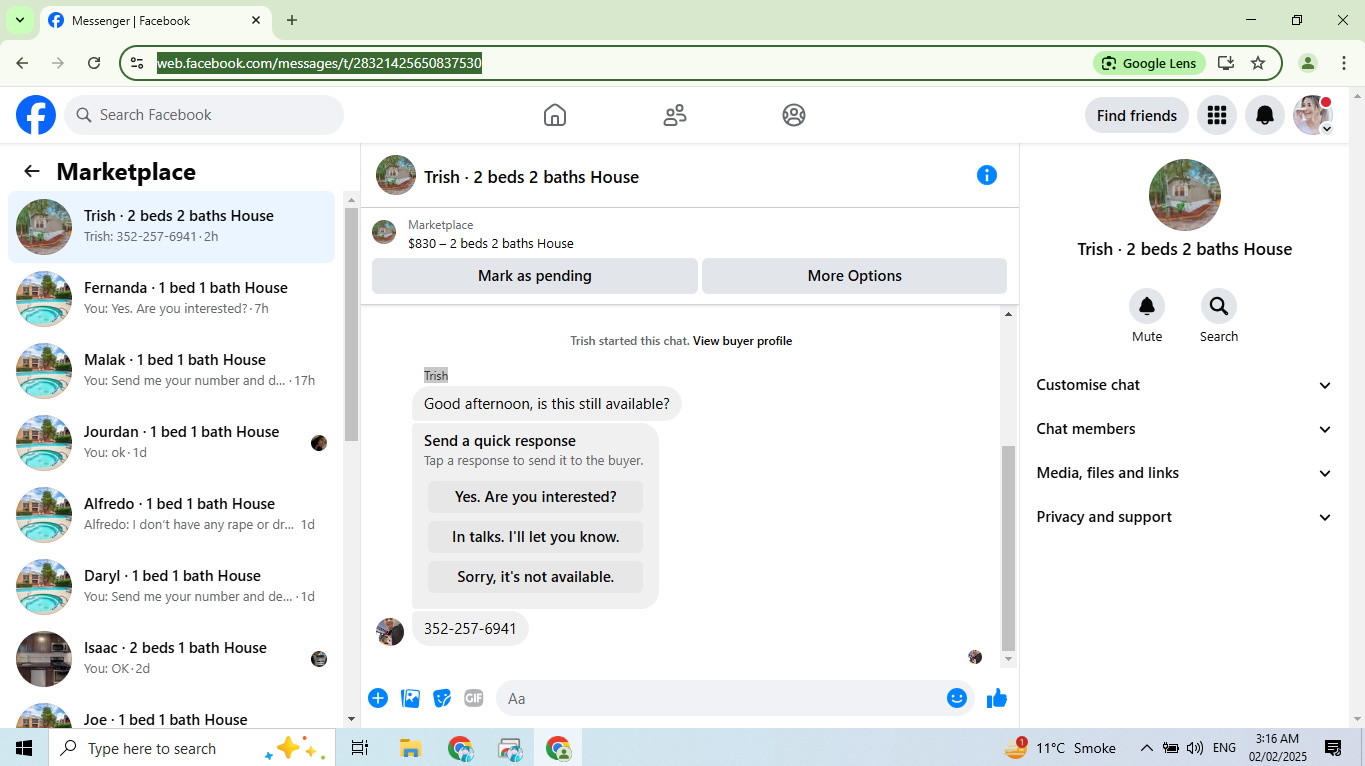Open Chrome menu three dots
The height and width of the screenshot is (766, 1365).
click(x=1343, y=63)
